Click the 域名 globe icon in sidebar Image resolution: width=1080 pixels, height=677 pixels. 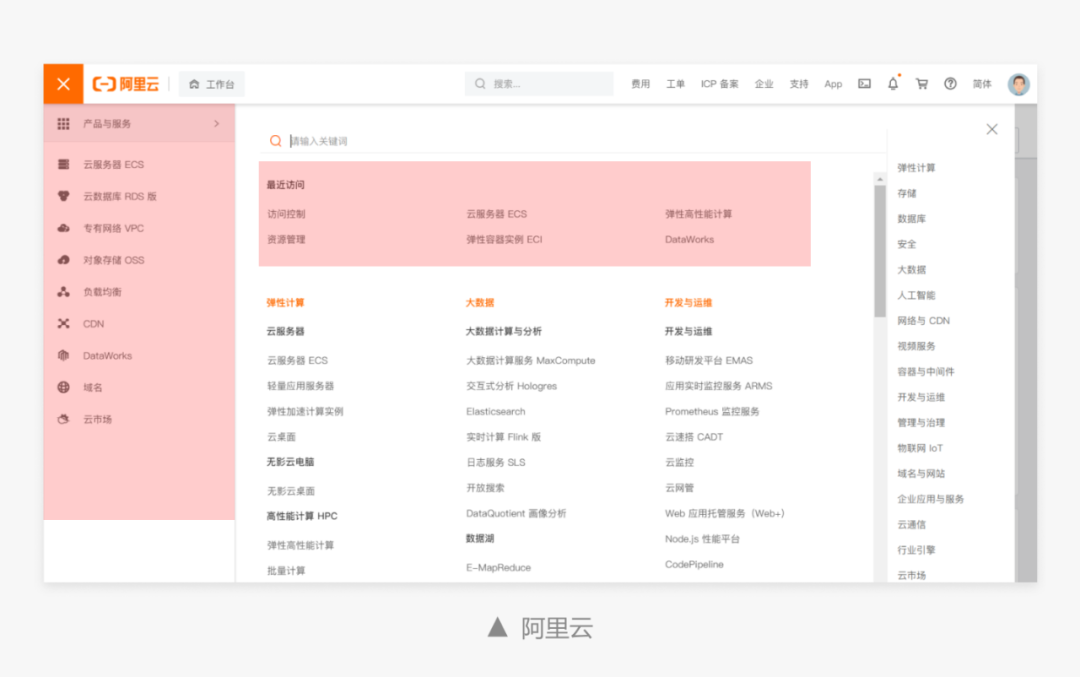tap(63, 387)
